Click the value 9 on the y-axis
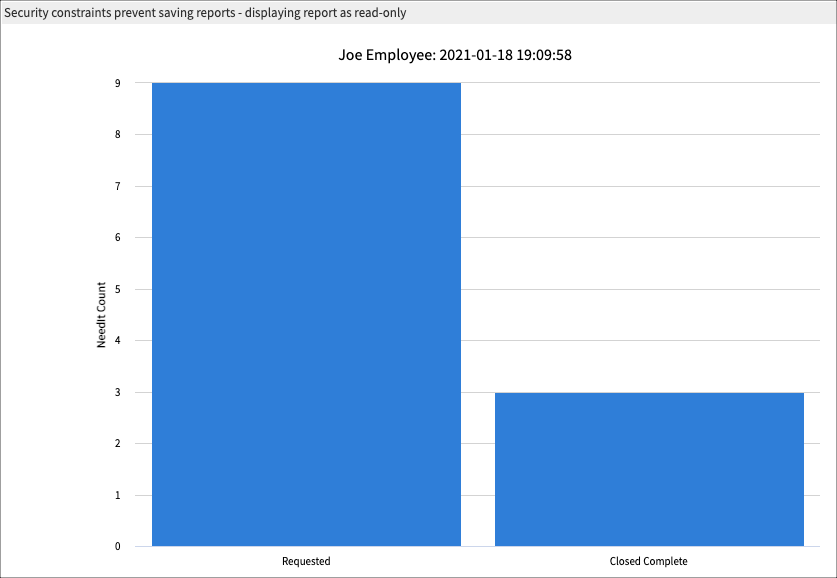Screen dimensions: 837x578 pos(116,82)
